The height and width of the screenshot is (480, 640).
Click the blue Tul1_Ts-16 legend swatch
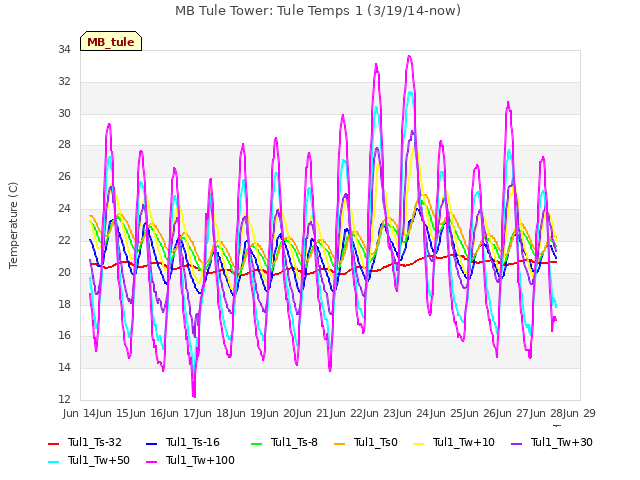[151, 444]
